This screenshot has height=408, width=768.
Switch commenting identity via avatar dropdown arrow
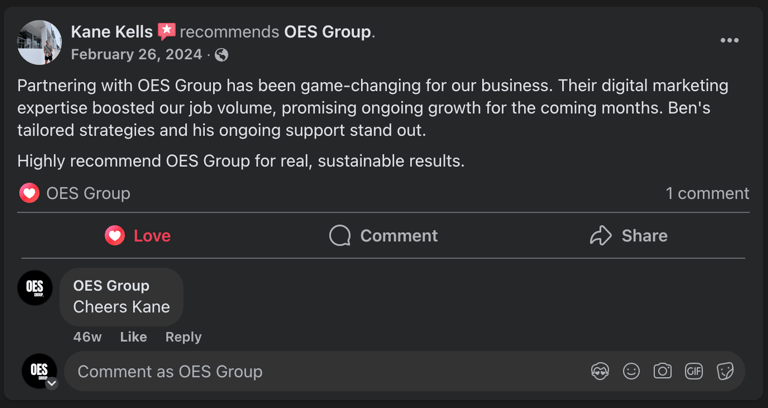point(51,383)
